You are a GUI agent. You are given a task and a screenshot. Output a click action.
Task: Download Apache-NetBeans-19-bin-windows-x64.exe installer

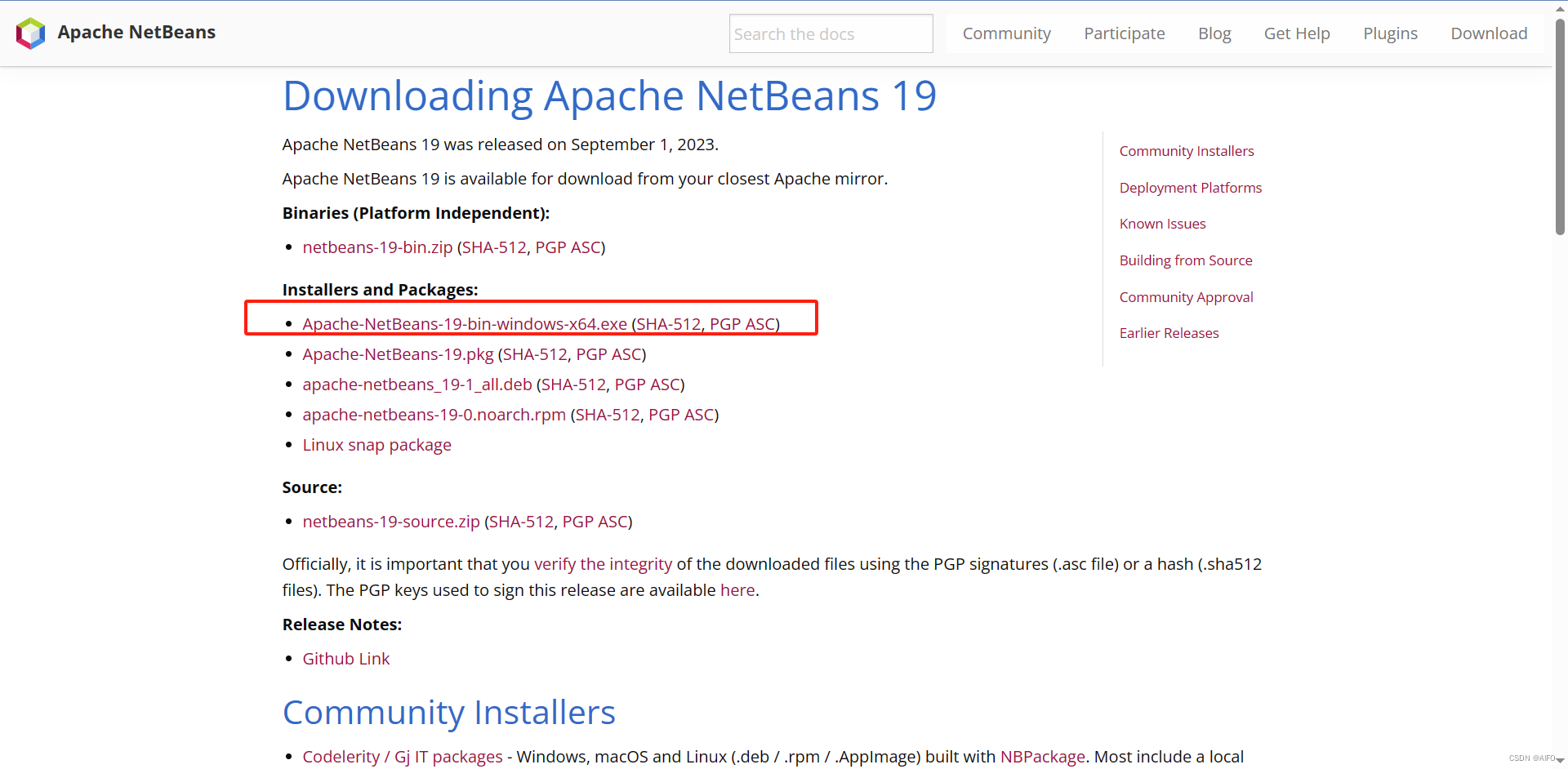465,324
